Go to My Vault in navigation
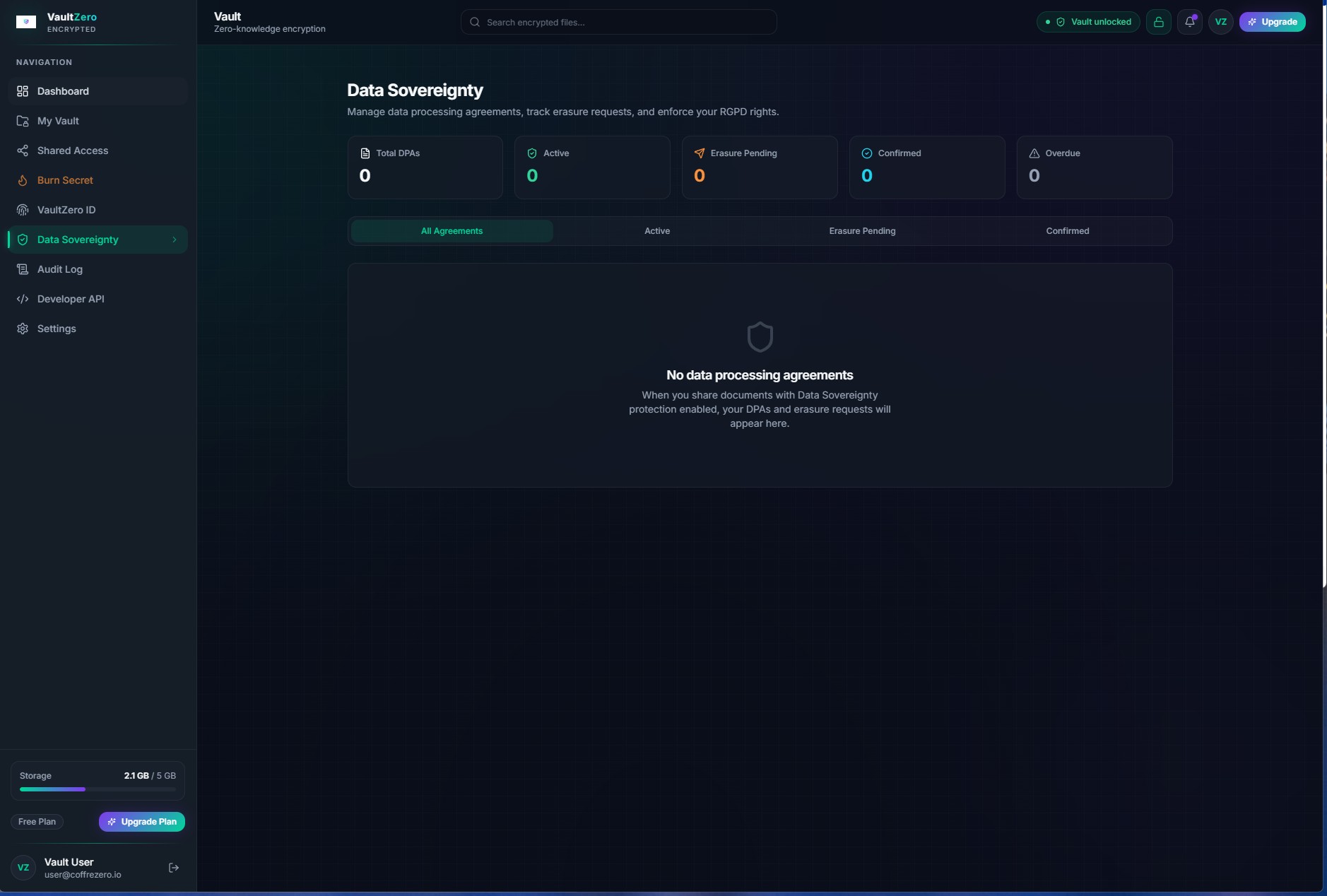The image size is (1327, 896). (58, 121)
